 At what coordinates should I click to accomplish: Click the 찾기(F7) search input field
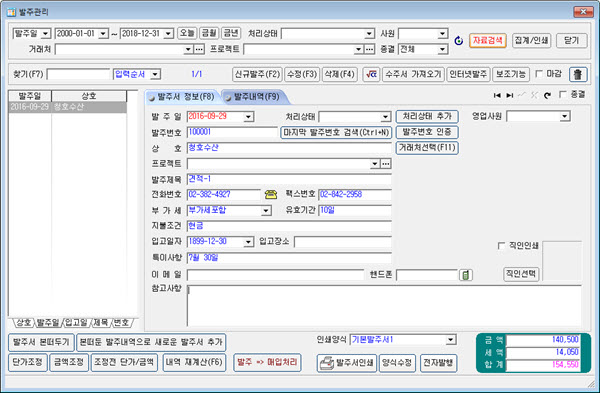click(x=78, y=74)
